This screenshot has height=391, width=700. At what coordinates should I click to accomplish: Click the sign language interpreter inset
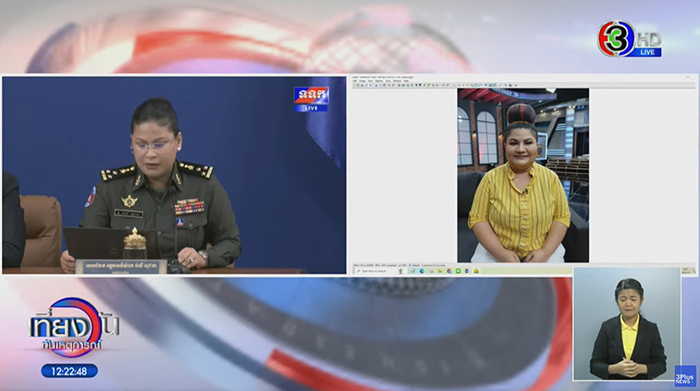627,324
